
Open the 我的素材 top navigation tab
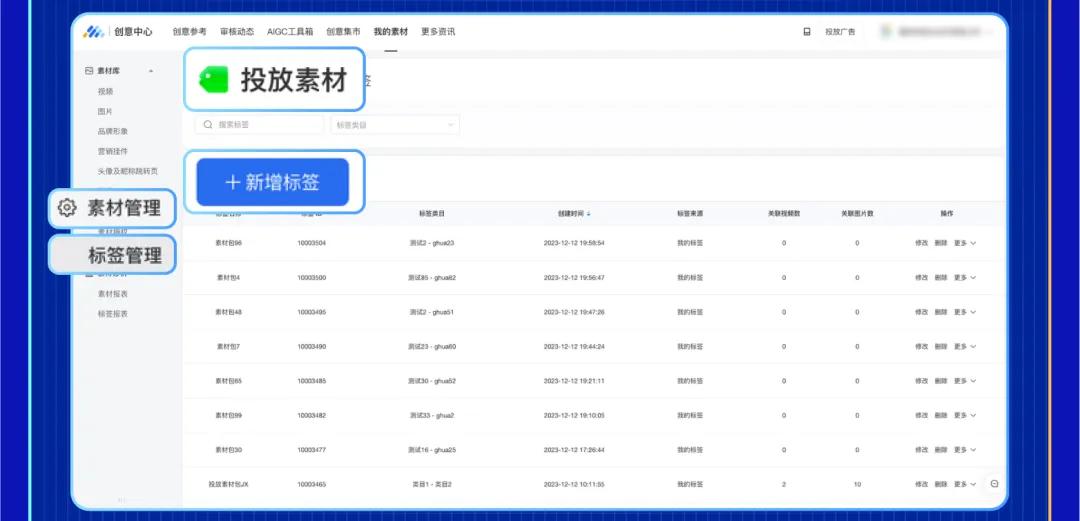(391, 32)
